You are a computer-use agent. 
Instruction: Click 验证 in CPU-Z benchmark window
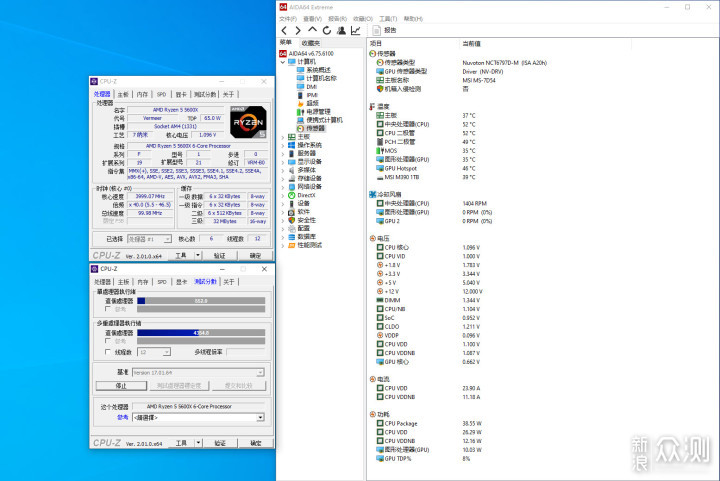[220, 443]
